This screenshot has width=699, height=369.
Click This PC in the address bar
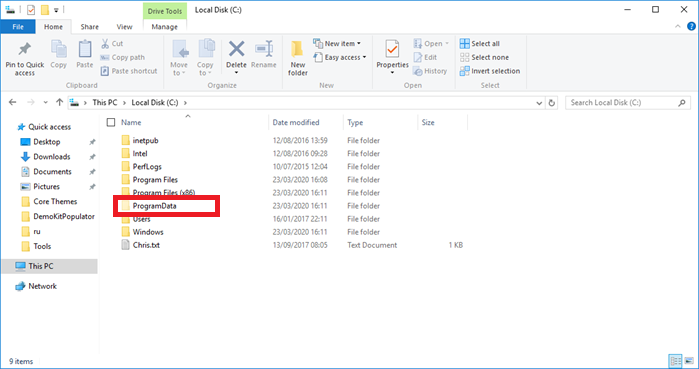[105, 102]
